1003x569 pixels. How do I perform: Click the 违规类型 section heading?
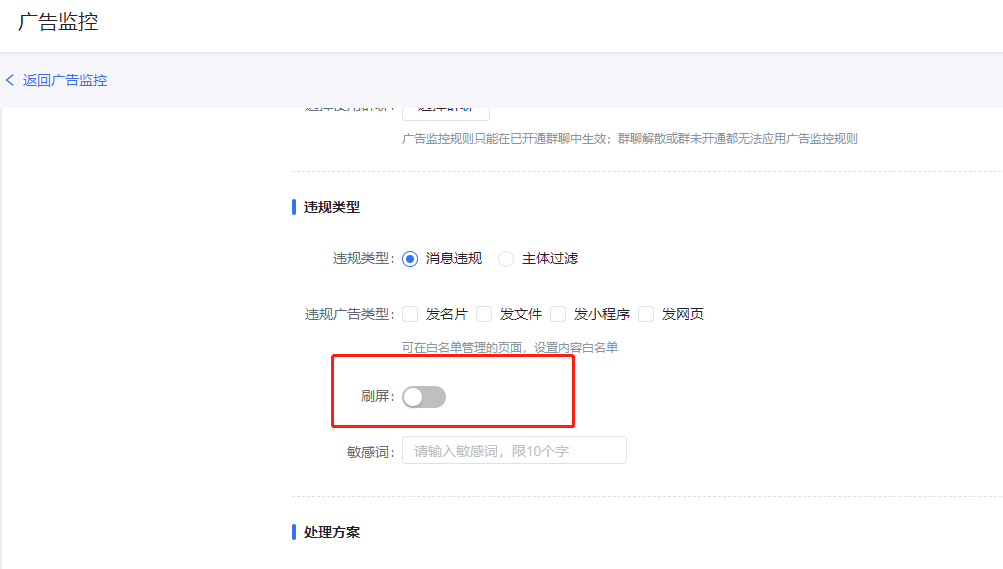[x=332, y=207]
